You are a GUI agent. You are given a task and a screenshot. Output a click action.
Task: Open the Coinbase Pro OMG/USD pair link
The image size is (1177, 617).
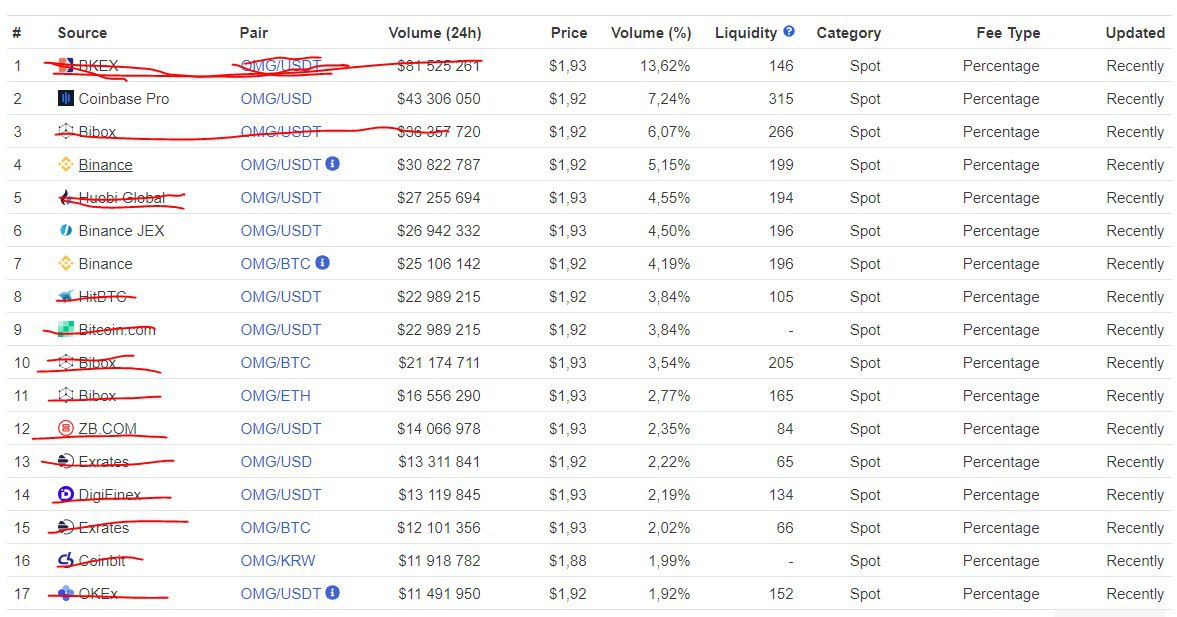pos(276,99)
